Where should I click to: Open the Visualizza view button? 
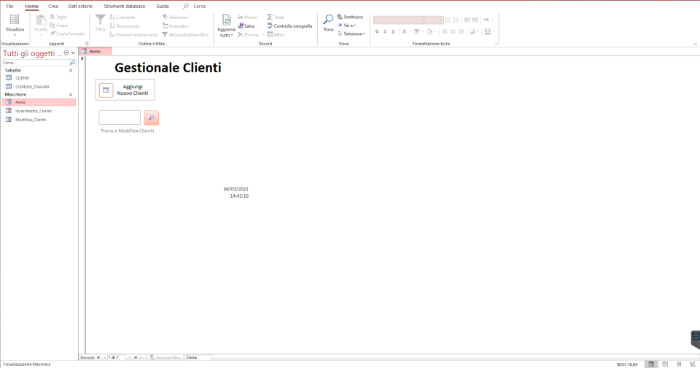[15, 24]
